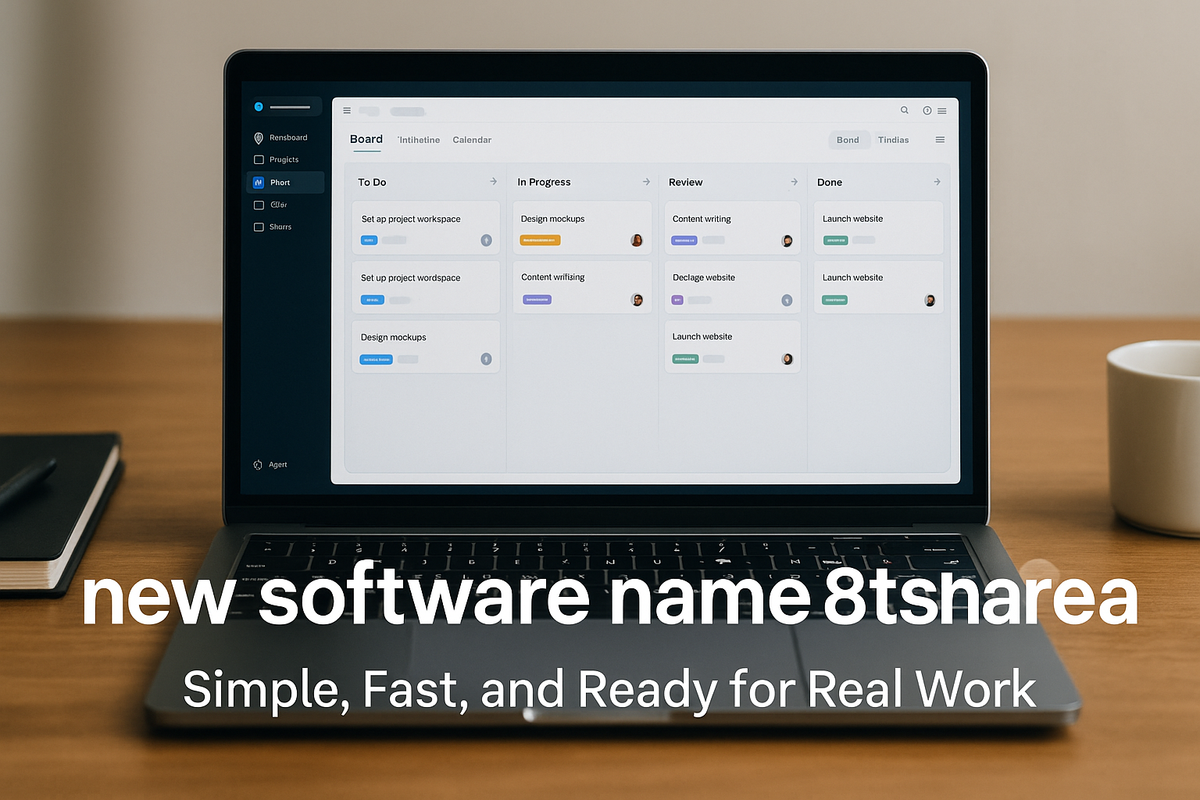Click the blue label swatch on Design mockups
The width and height of the screenshot is (1200, 800).
(x=377, y=359)
